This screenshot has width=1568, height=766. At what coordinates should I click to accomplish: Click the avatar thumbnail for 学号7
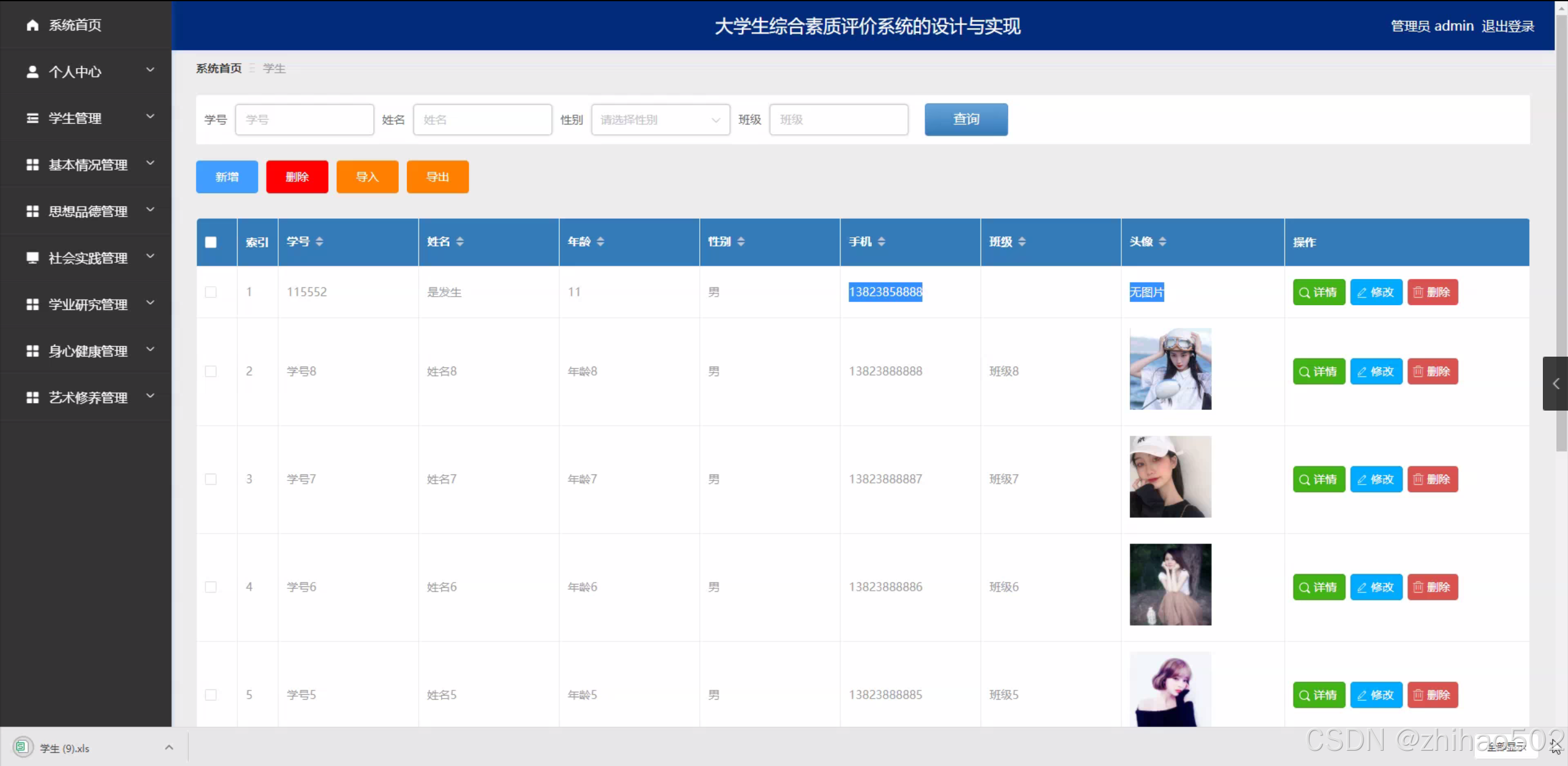[1170, 477]
